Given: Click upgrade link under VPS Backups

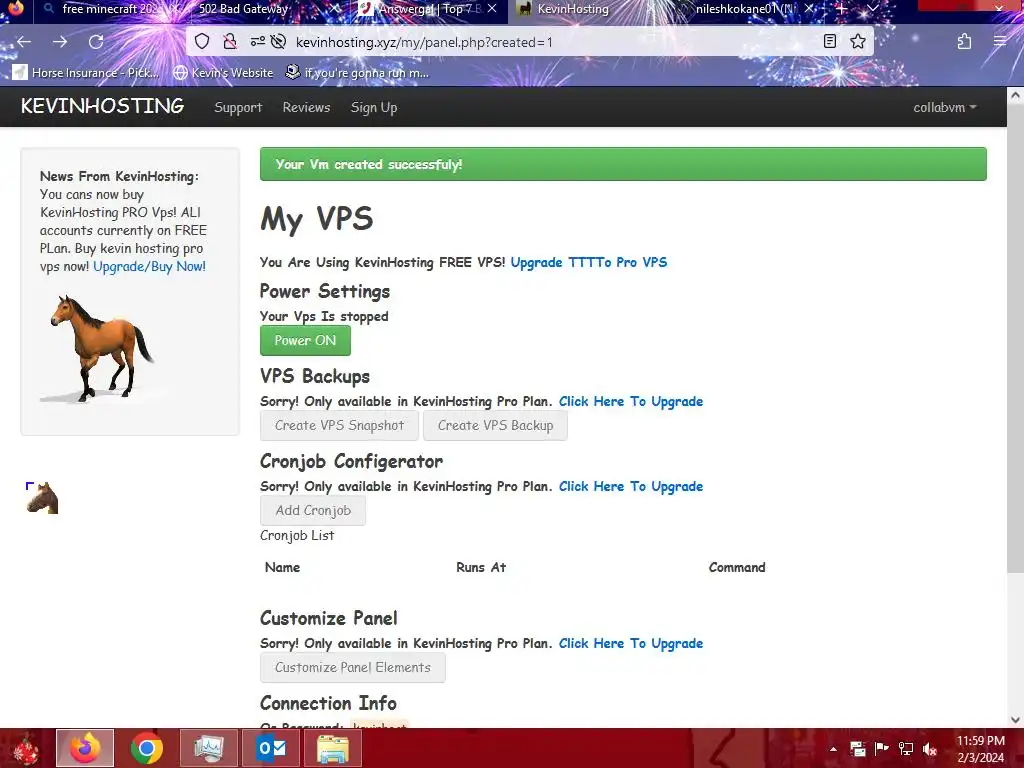Looking at the screenshot, I should pos(631,401).
